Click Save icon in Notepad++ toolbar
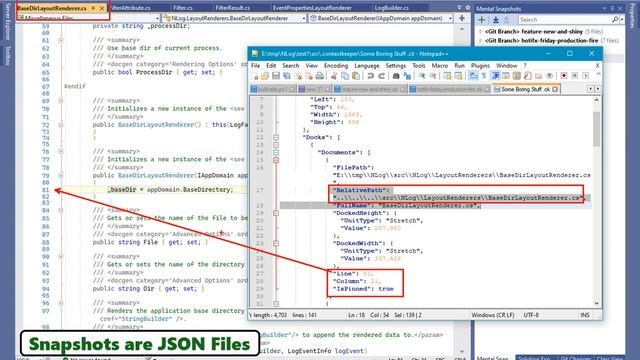This screenshot has width=640, height=360. (276, 76)
